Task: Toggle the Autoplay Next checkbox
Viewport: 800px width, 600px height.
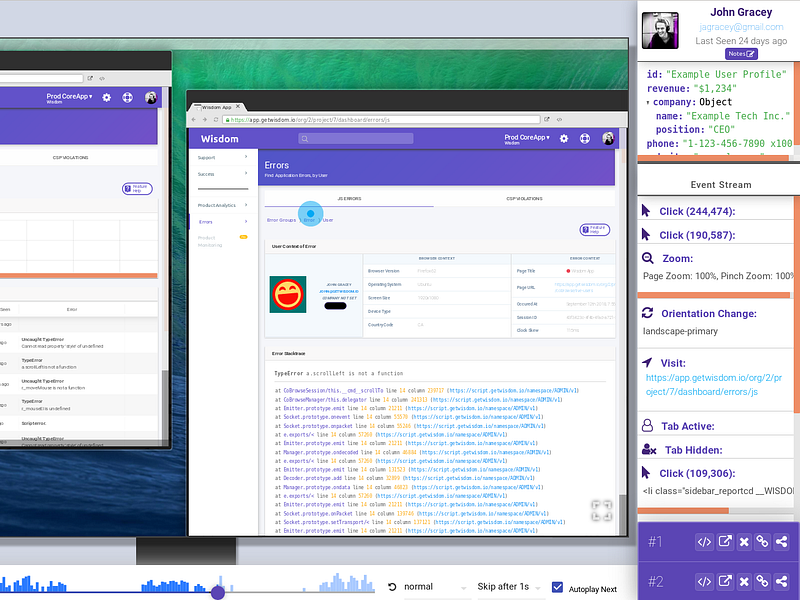Action: pyautogui.click(x=558, y=588)
